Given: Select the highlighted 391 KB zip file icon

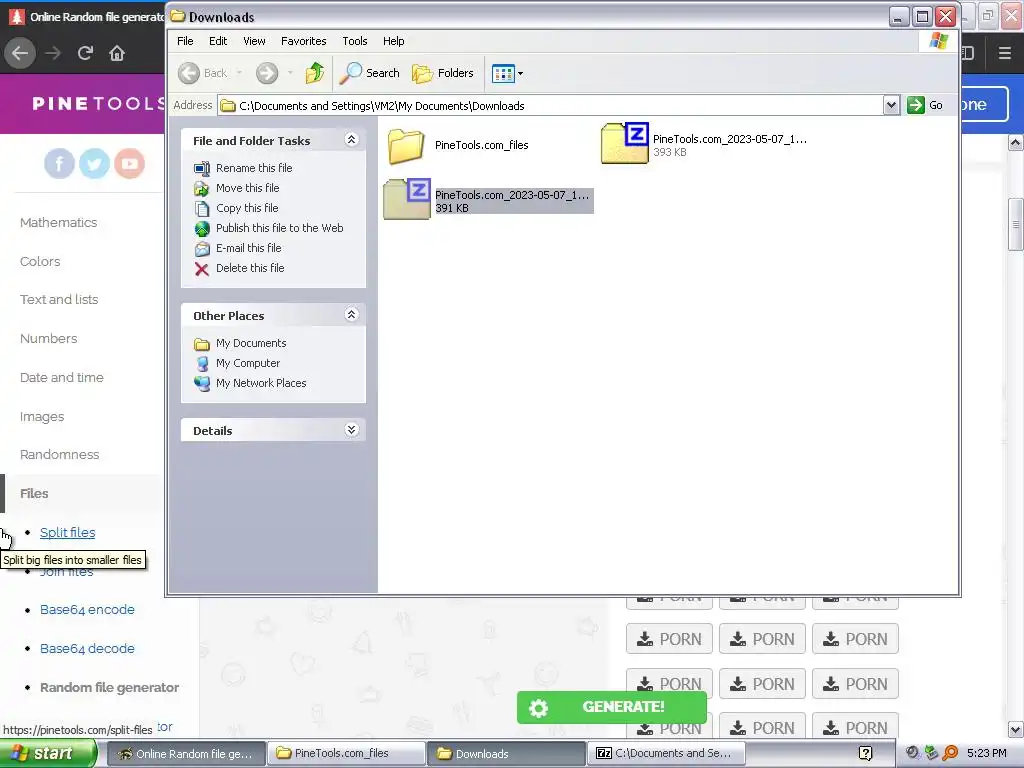Looking at the screenshot, I should click(407, 199).
